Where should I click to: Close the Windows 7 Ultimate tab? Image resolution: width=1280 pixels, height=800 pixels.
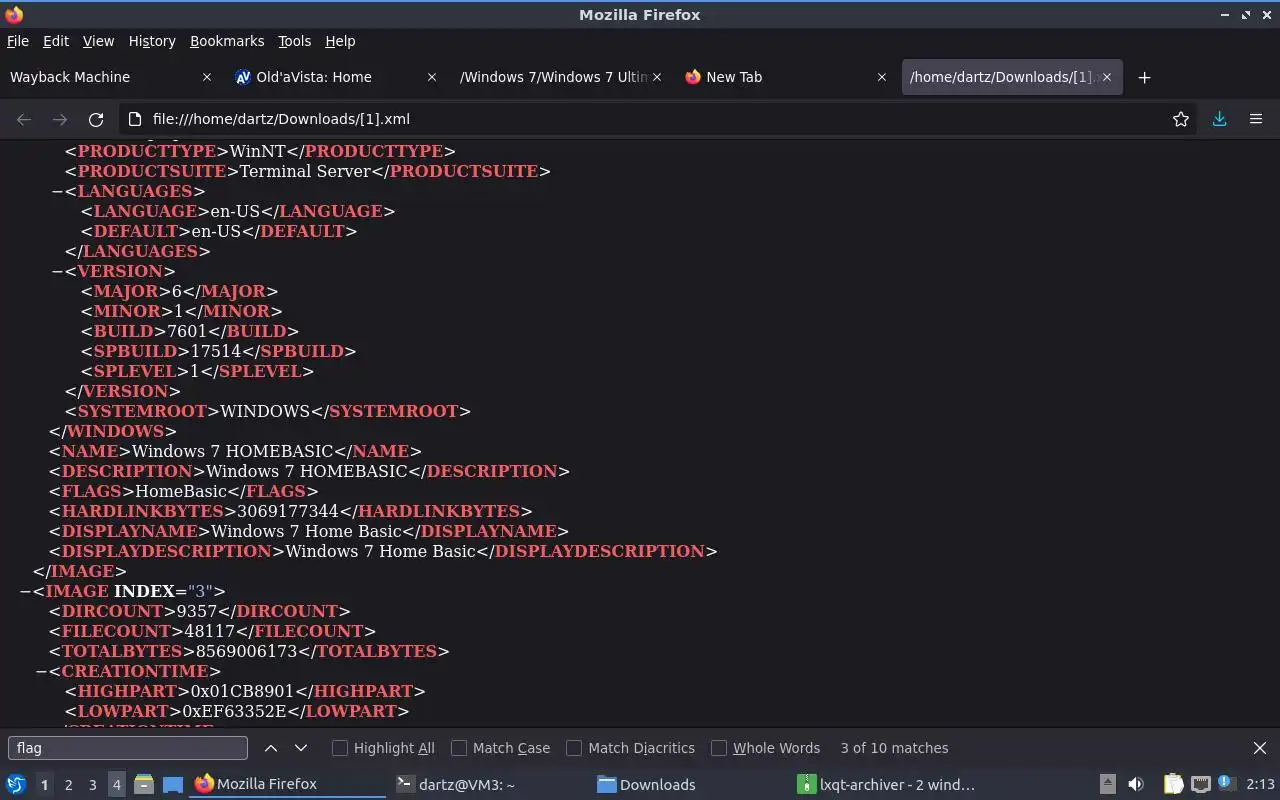(657, 77)
